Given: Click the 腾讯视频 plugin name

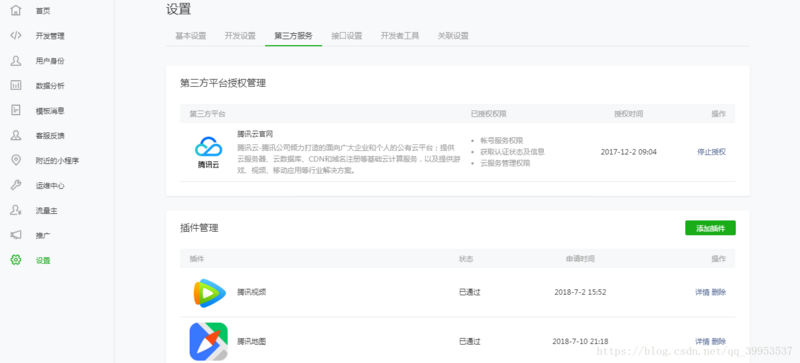Looking at the screenshot, I should tap(252, 292).
